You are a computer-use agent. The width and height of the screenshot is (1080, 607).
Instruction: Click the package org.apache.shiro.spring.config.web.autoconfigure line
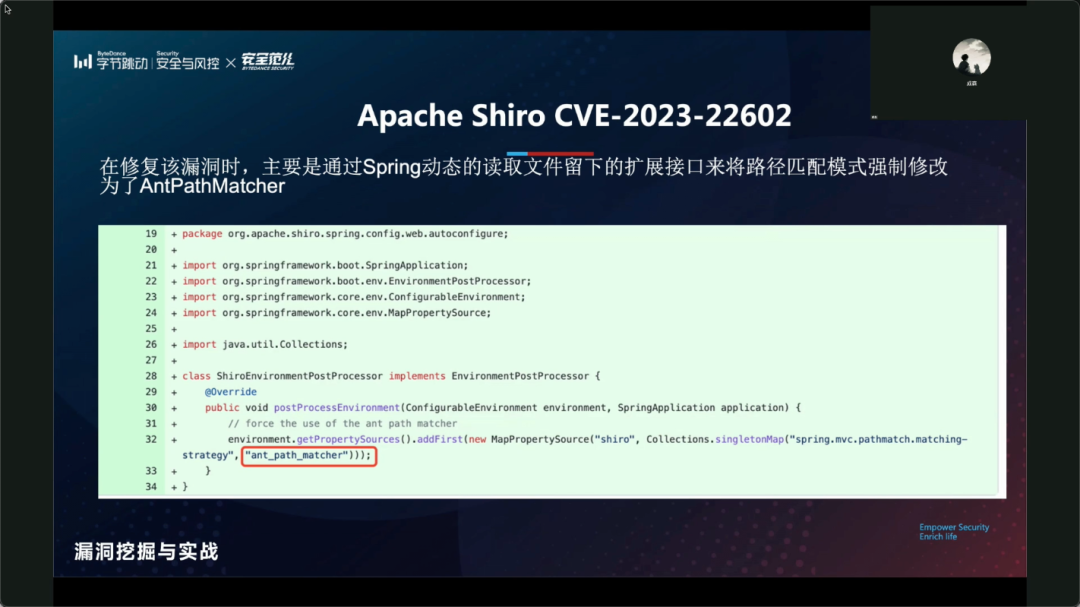[x=345, y=234]
